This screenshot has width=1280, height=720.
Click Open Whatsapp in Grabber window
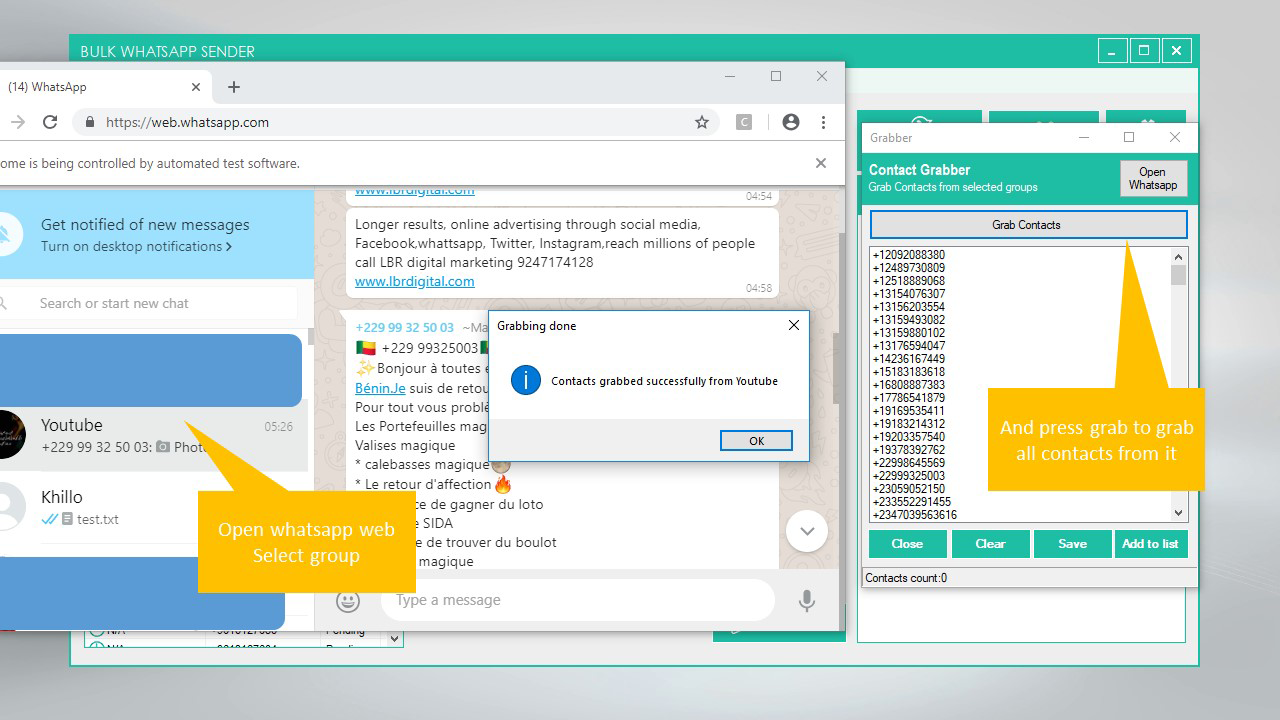(x=1153, y=178)
